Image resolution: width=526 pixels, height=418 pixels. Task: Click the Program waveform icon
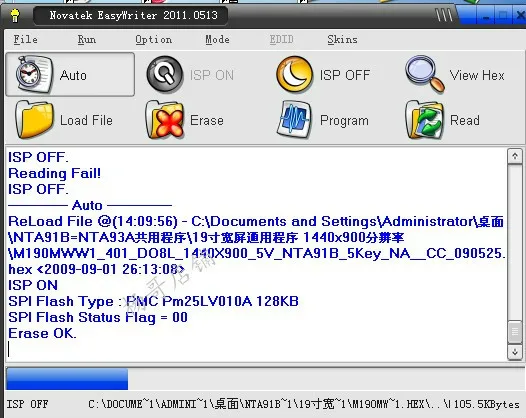tap(294, 119)
